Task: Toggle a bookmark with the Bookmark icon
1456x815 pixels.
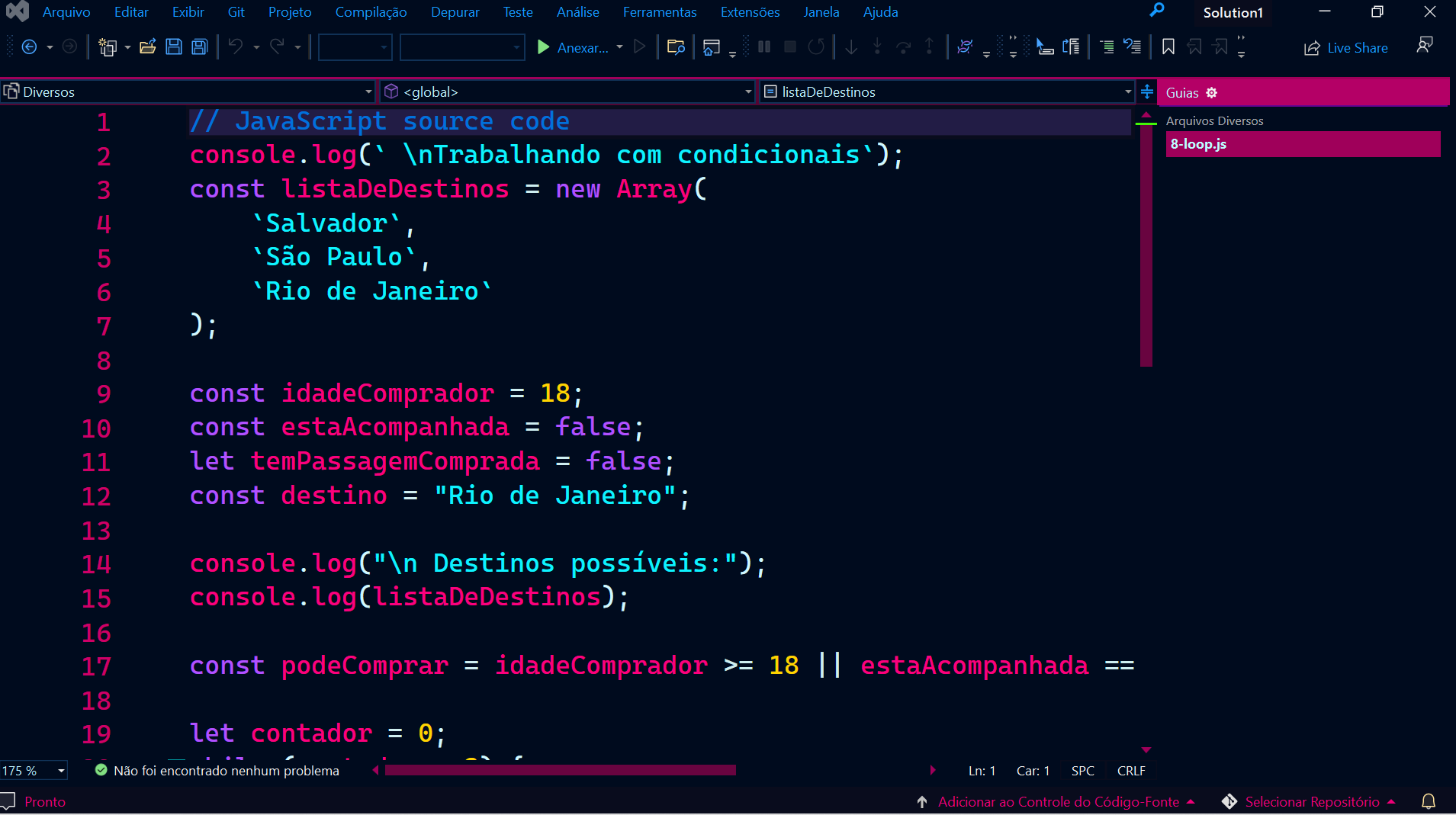Action: 1168,47
